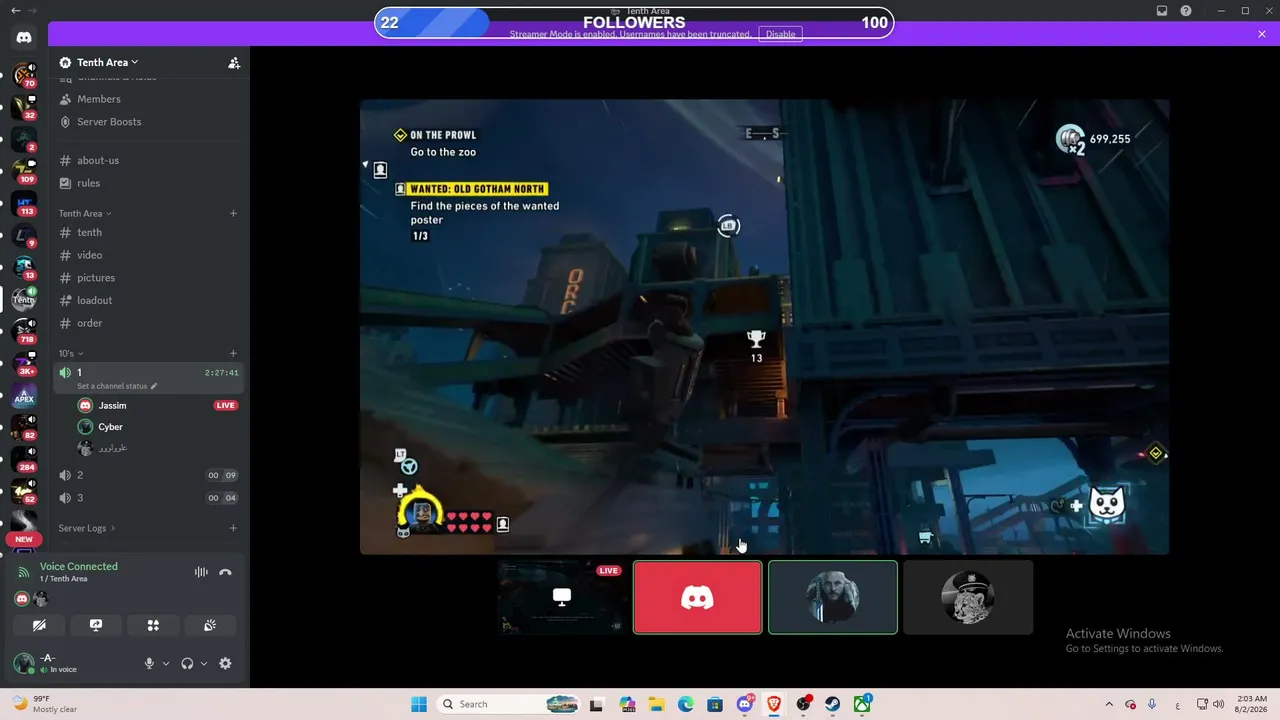
Task: Join voice channel 2
Action: click(149, 475)
